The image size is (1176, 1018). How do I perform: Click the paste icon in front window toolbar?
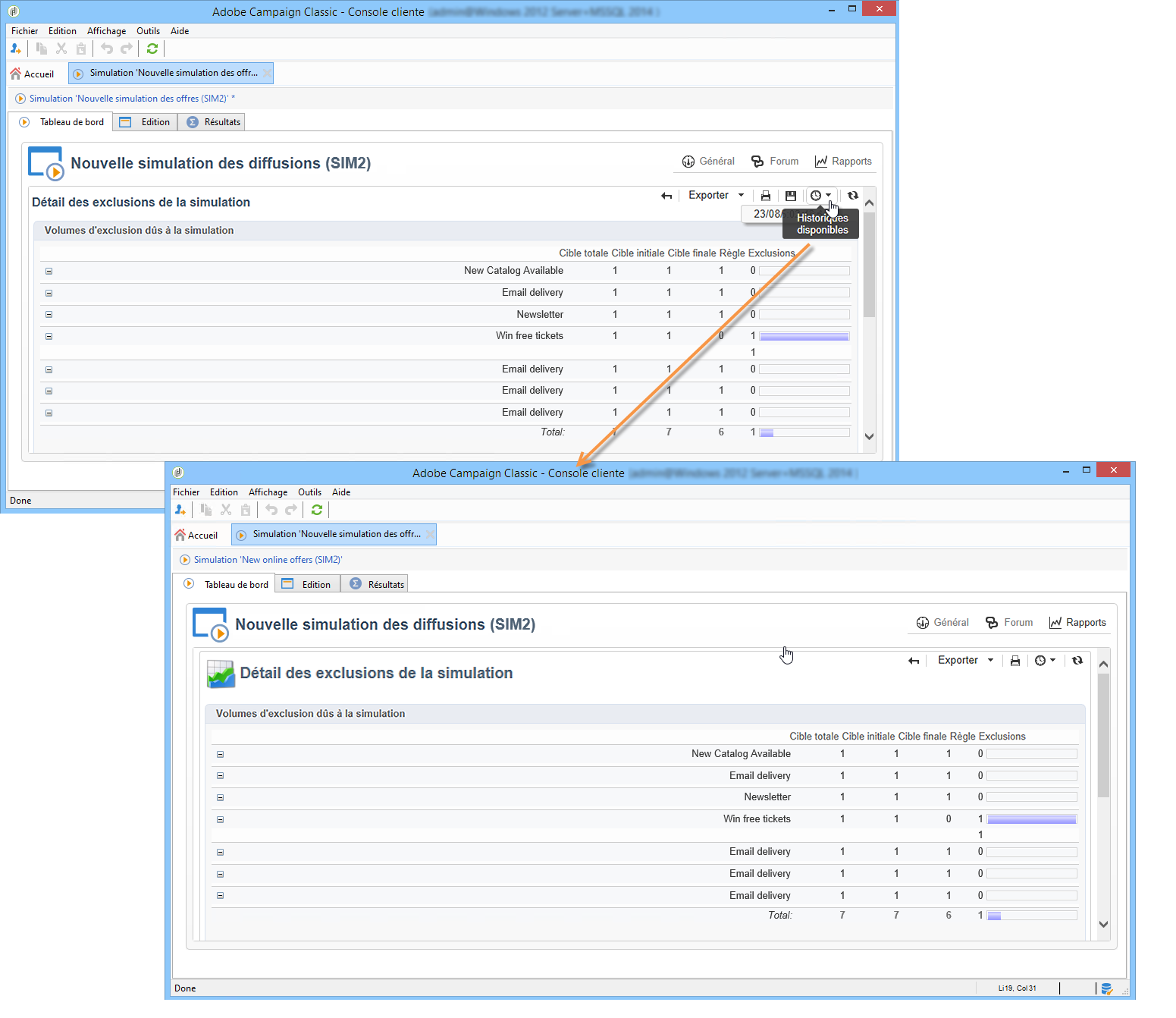click(246, 510)
